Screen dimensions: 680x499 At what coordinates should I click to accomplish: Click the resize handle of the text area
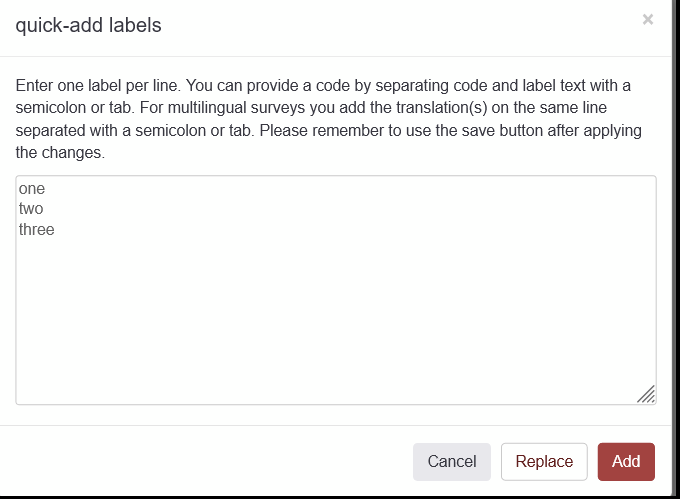coord(646,394)
